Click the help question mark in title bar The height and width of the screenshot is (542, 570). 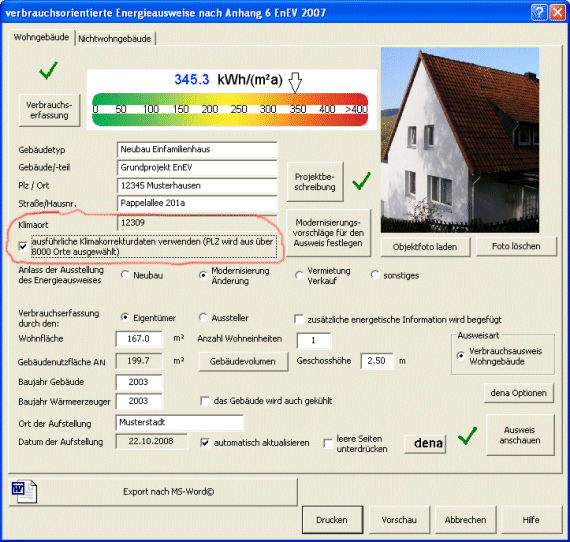(x=539, y=13)
